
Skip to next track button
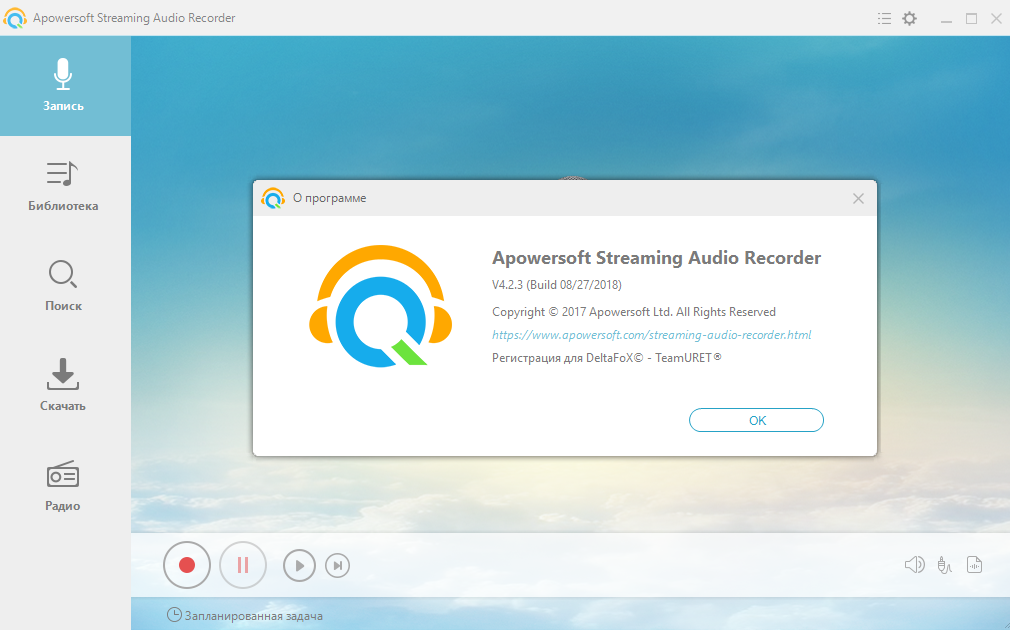tap(338, 566)
